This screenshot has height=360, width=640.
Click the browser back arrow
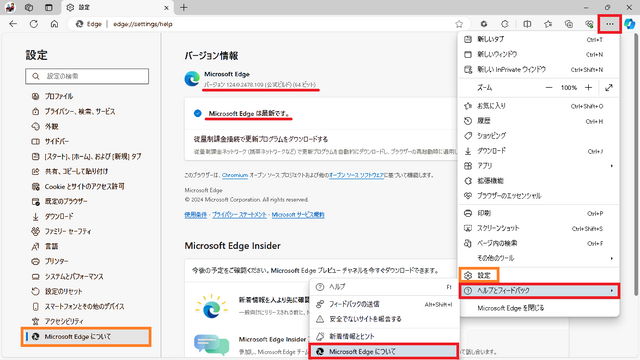pyautogui.click(x=13, y=24)
